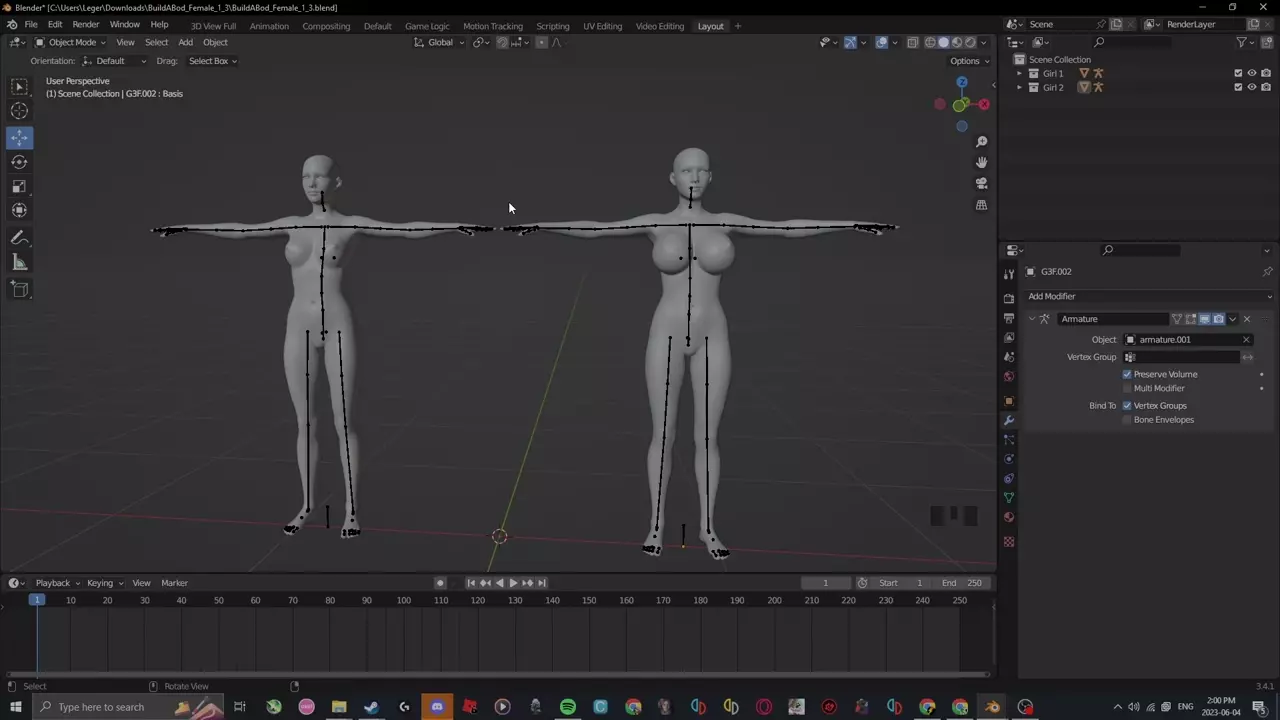Open the Modifier properties wrench tab
The width and height of the screenshot is (1280, 720).
click(x=1008, y=420)
